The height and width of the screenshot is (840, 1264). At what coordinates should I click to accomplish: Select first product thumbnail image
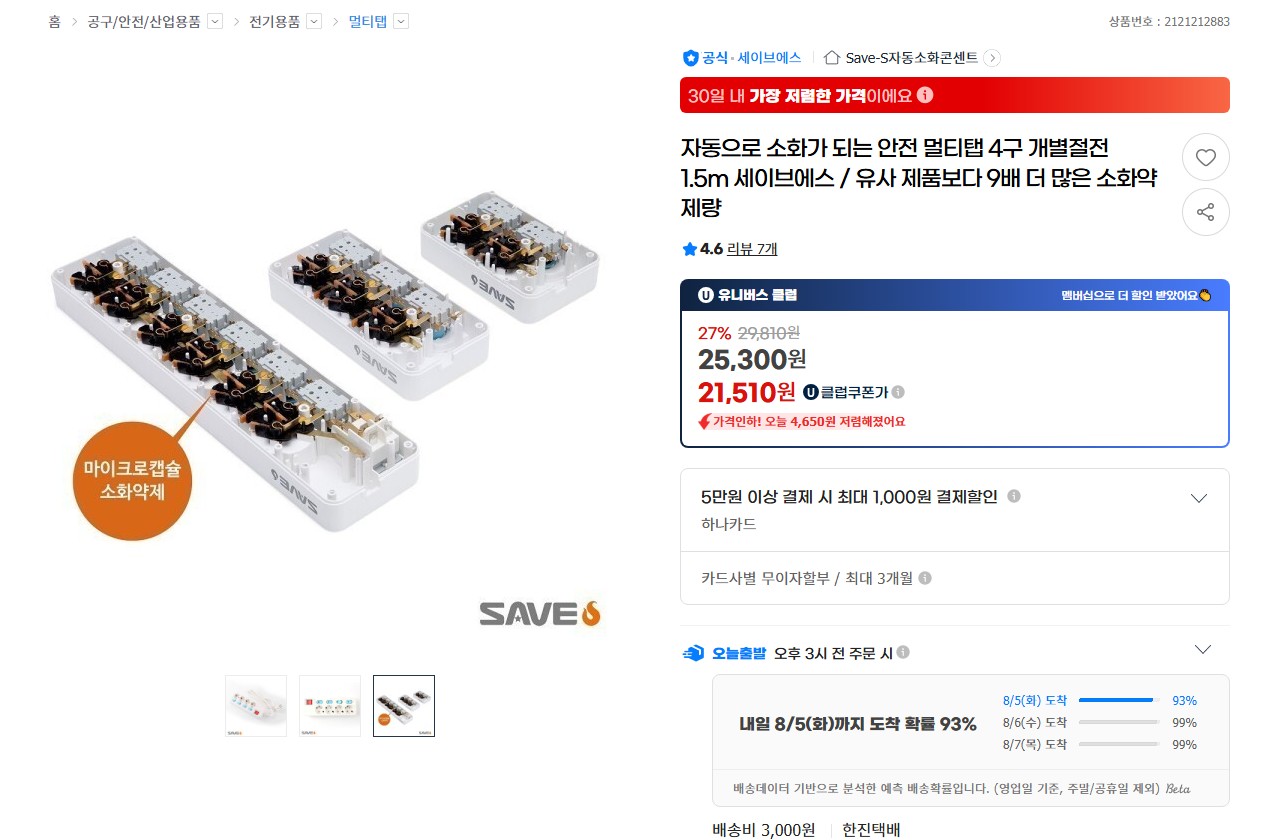[256, 706]
